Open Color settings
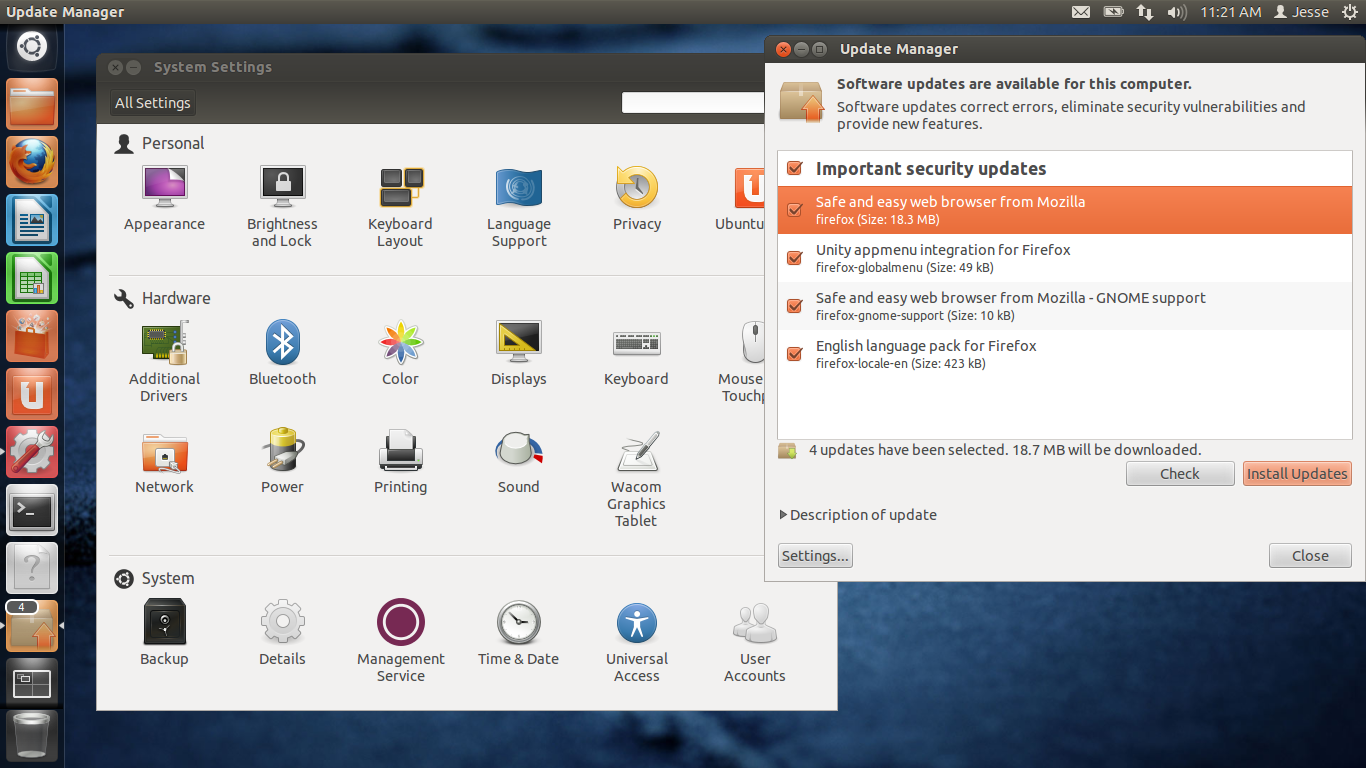1366x768 pixels. 400,353
